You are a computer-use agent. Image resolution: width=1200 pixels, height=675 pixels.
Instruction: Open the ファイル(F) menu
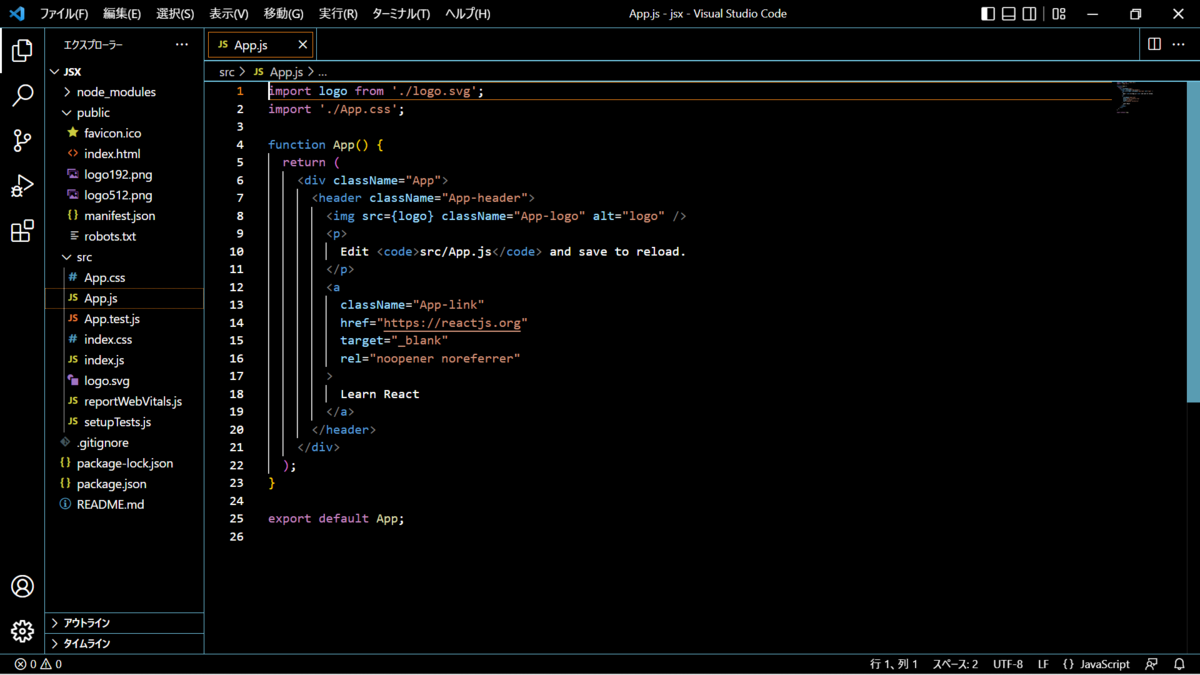coord(64,14)
